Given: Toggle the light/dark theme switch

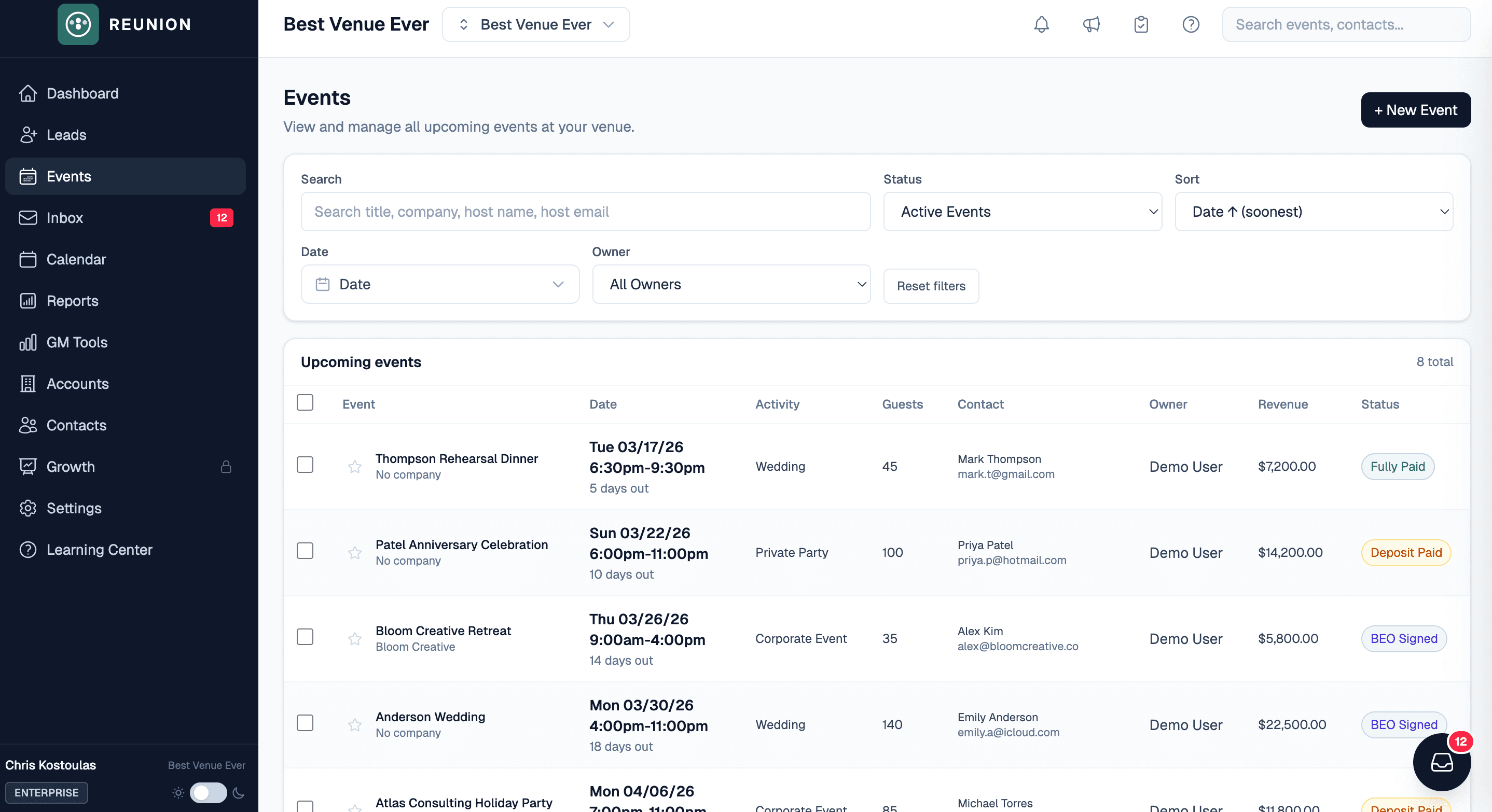Looking at the screenshot, I should [x=208, y=793].
